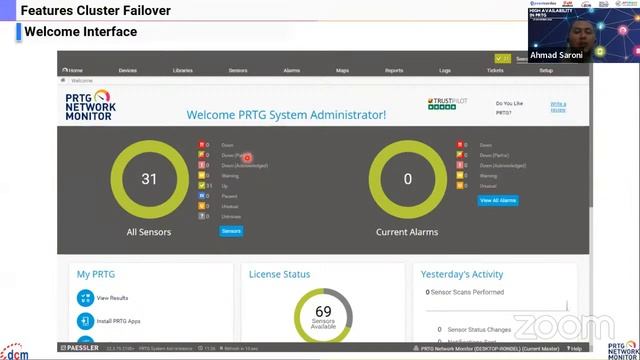
Task: Click the gray Unknown status icon
Action: coord(202,216)
